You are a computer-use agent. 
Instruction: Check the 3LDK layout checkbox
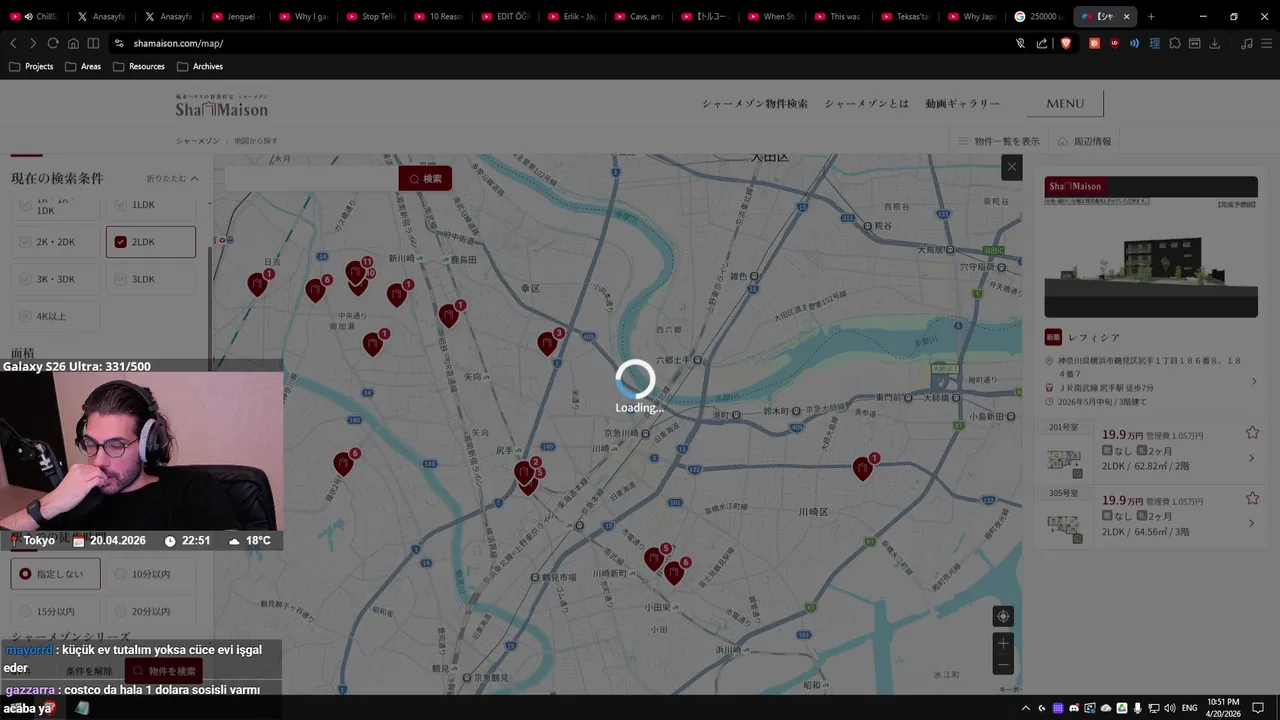121,279
